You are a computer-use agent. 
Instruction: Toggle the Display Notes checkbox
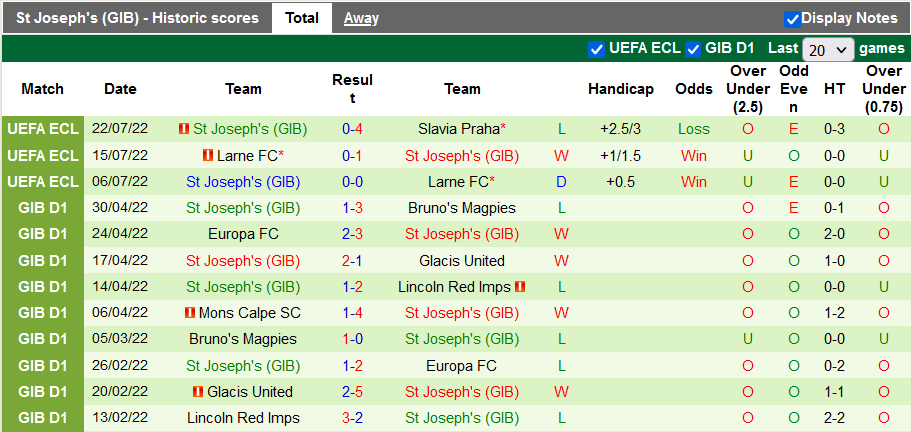[x=792, y=18]
